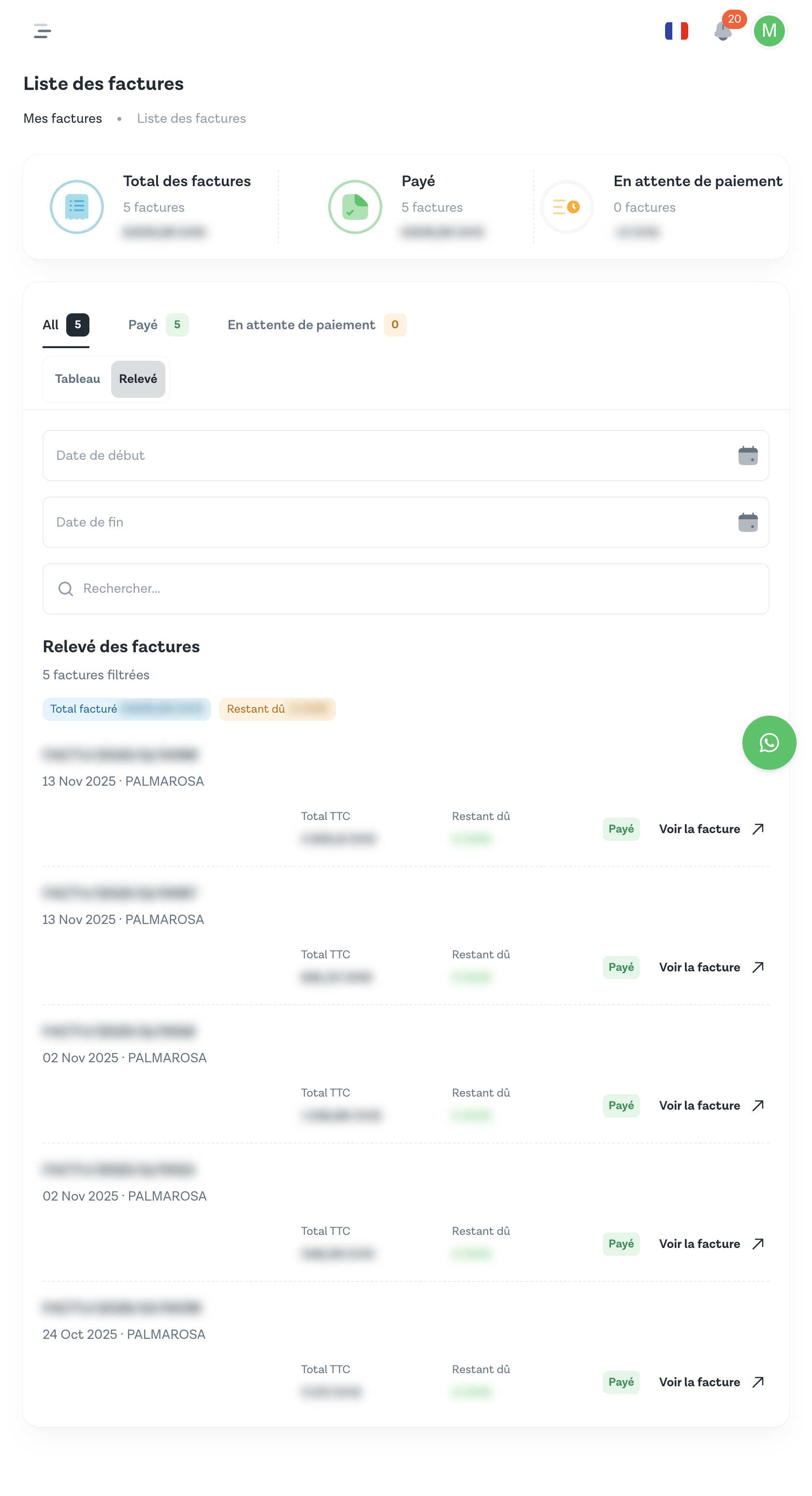Open the hamburger sidebar menu
The width and height of the screenshot is (812, 1496).
tap(43, 31)
